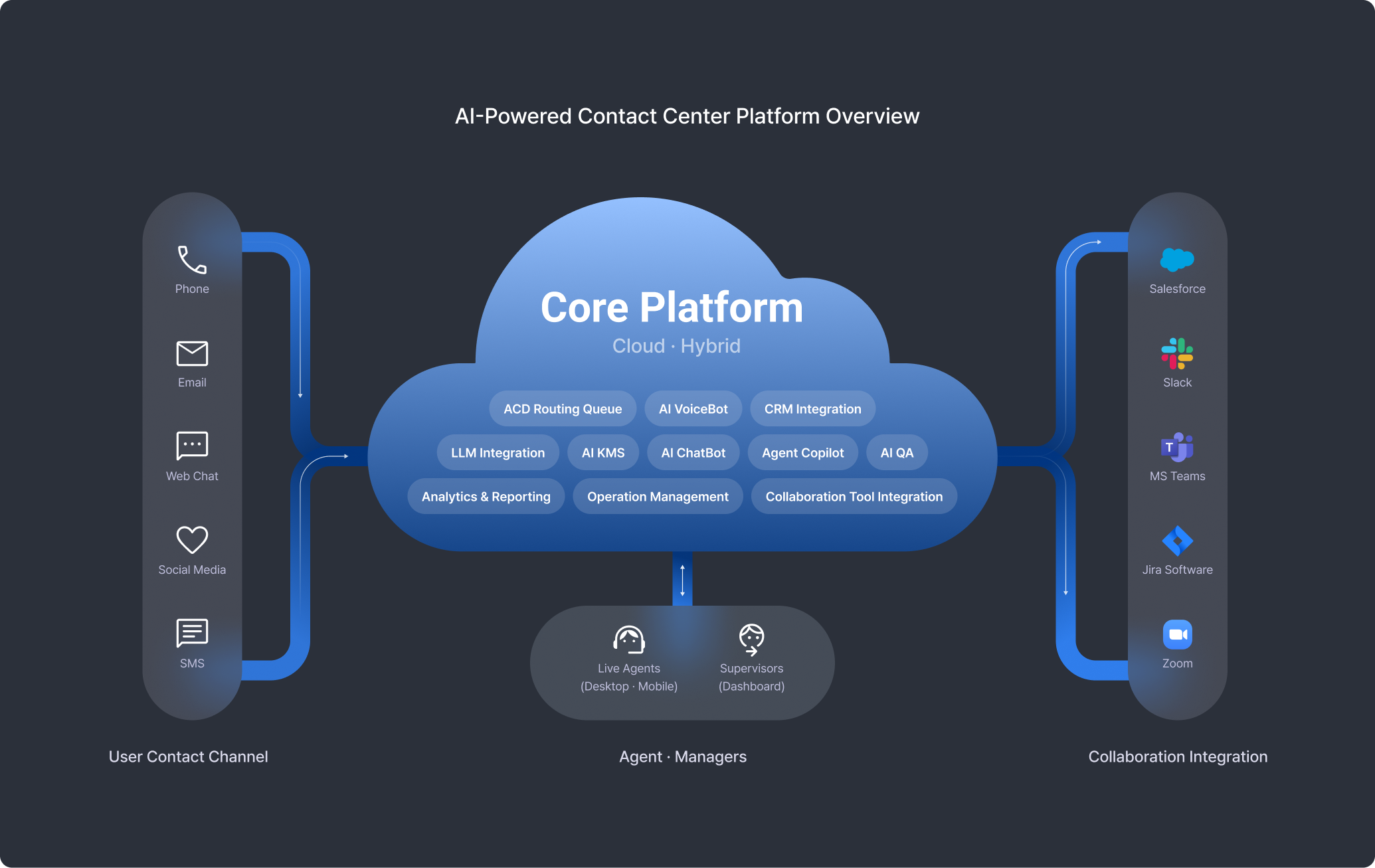Click the Agent Copilot pill
The height and width of the screenshot is (868, 1375).
802,453
